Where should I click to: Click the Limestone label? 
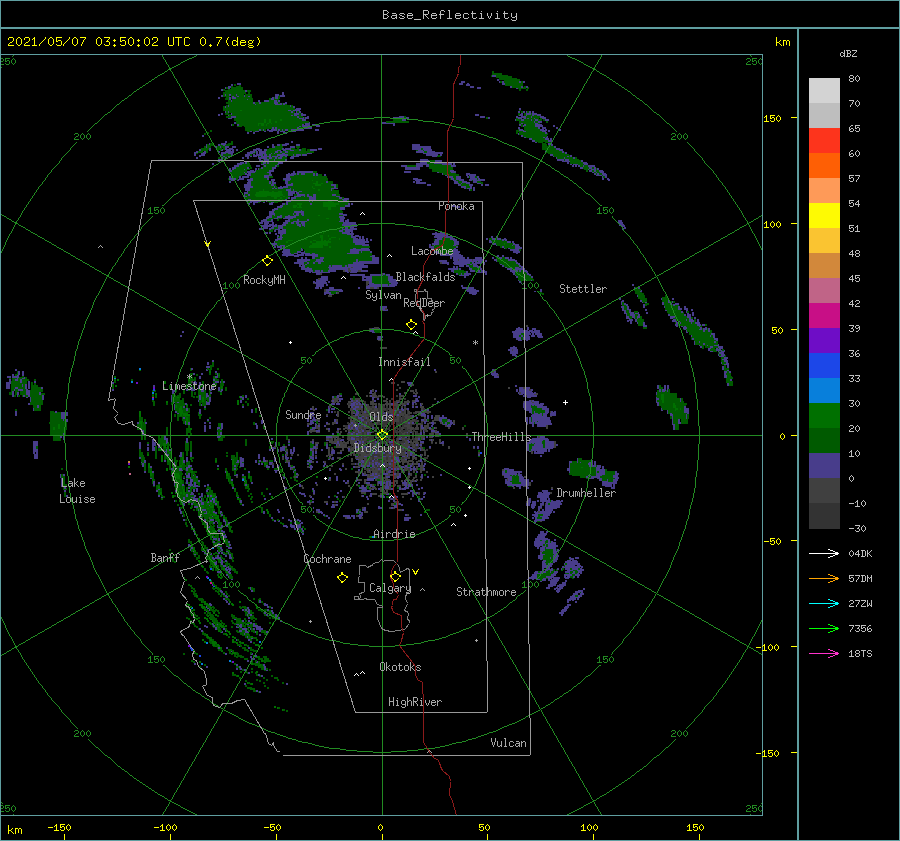[189, 386]
